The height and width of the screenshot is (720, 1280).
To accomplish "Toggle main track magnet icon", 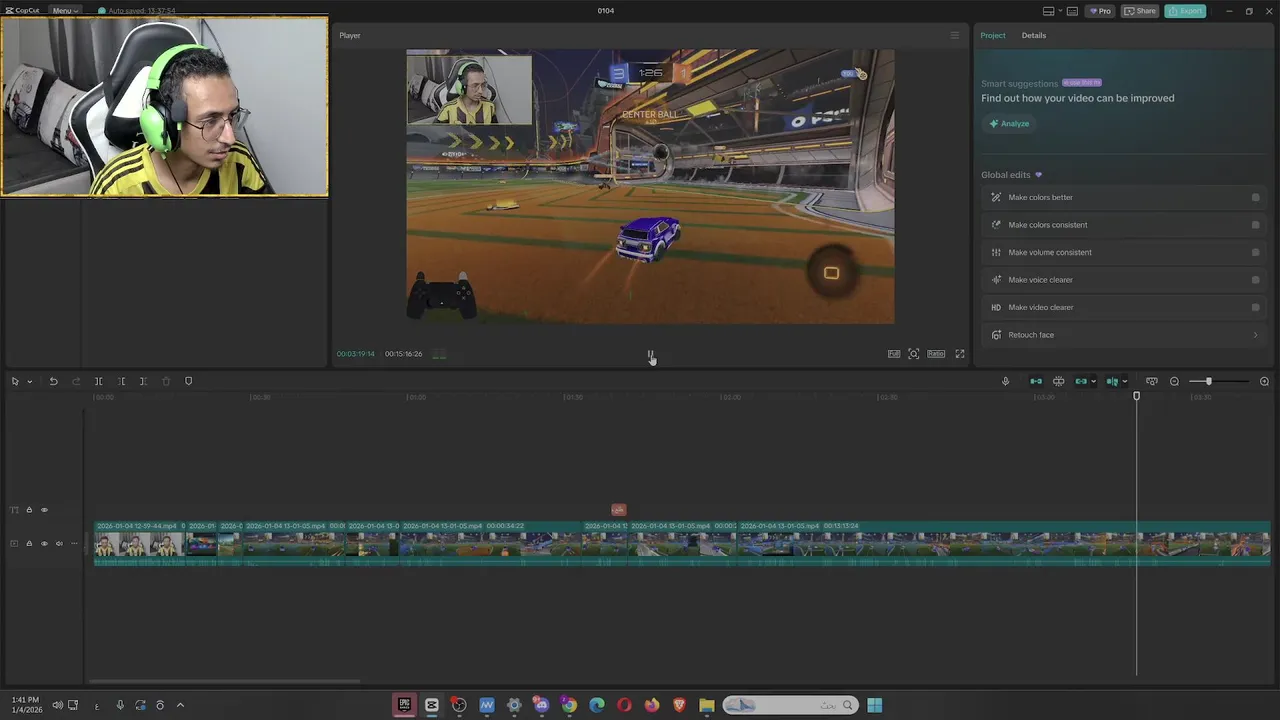I will [x=1036, y=381].
